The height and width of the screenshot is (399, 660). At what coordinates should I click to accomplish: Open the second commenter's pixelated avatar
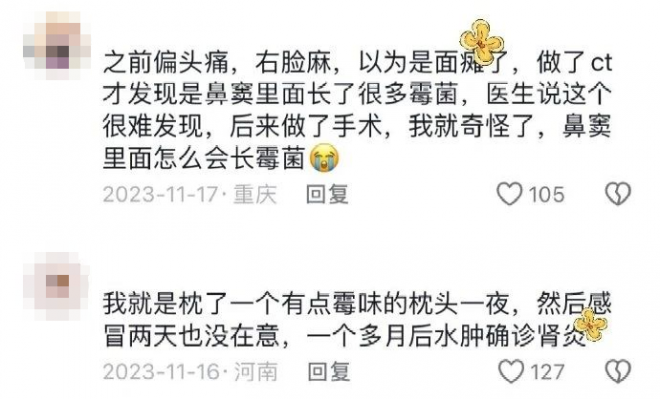(57, 286)
